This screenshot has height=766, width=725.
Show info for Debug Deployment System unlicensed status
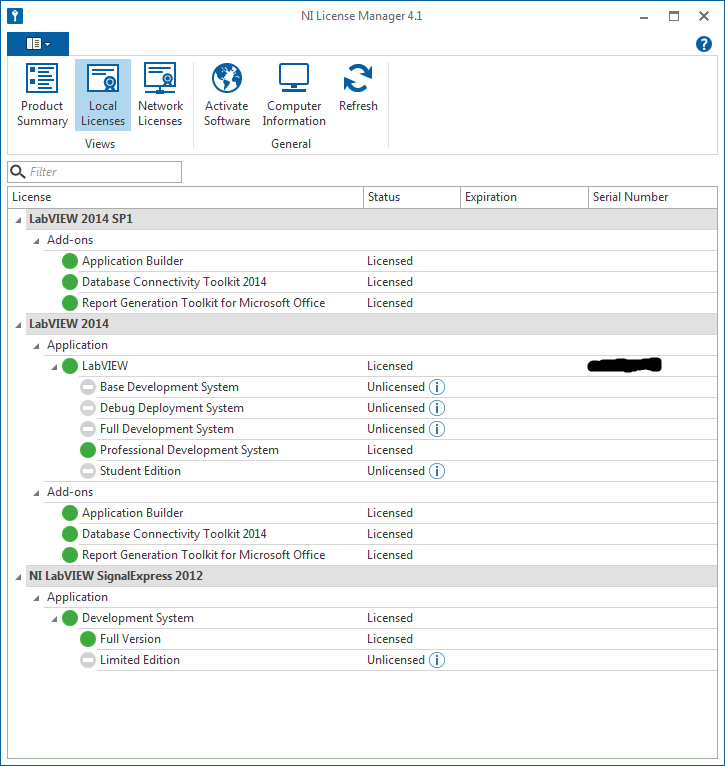[437, 408]
